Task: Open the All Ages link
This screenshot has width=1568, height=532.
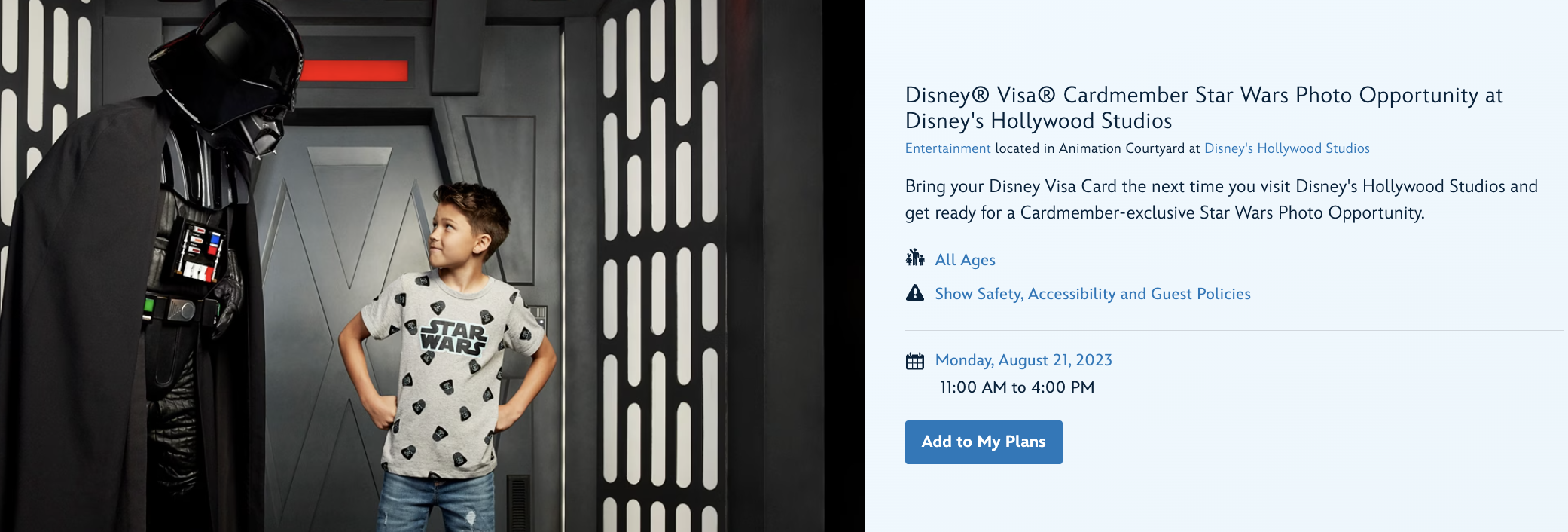Action: point(965,260)
